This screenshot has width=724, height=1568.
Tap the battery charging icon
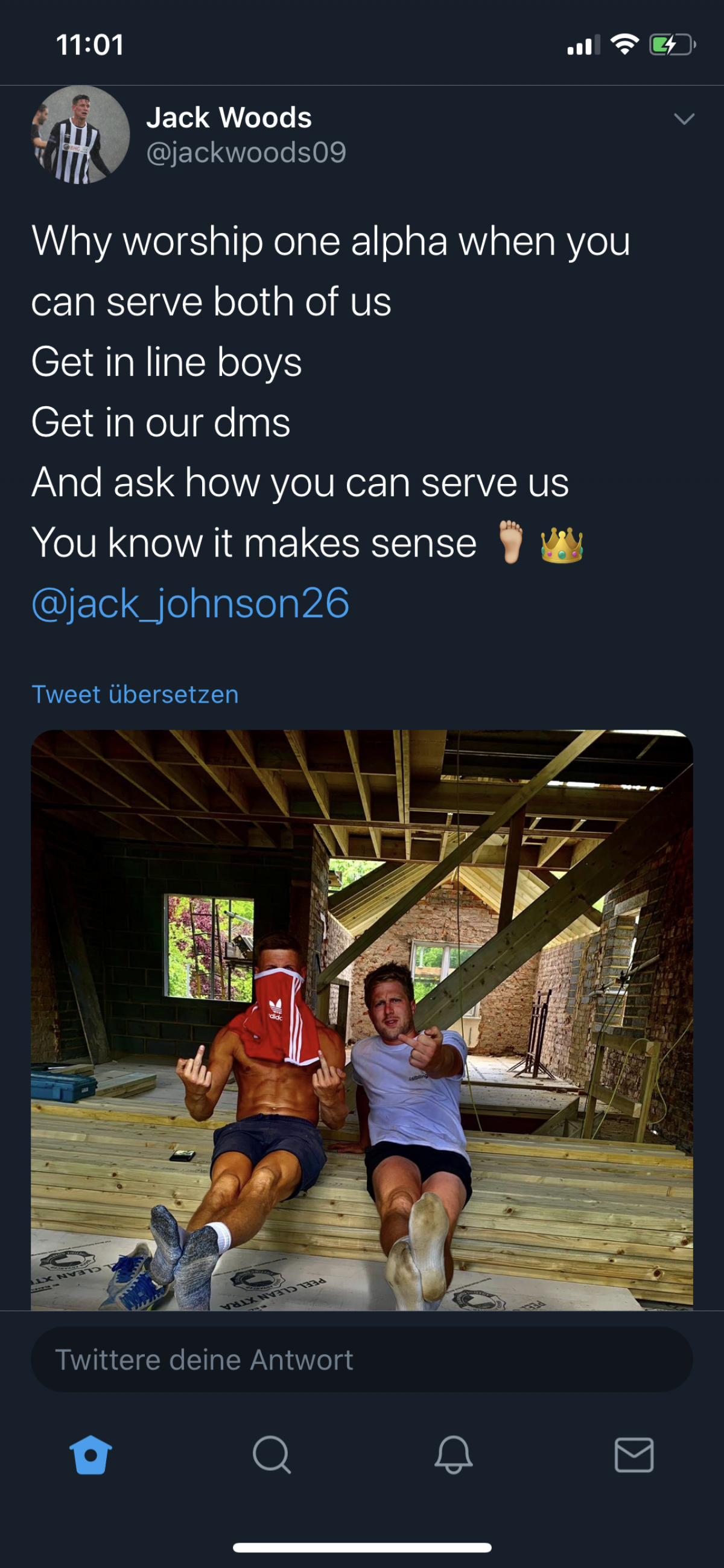672,45
